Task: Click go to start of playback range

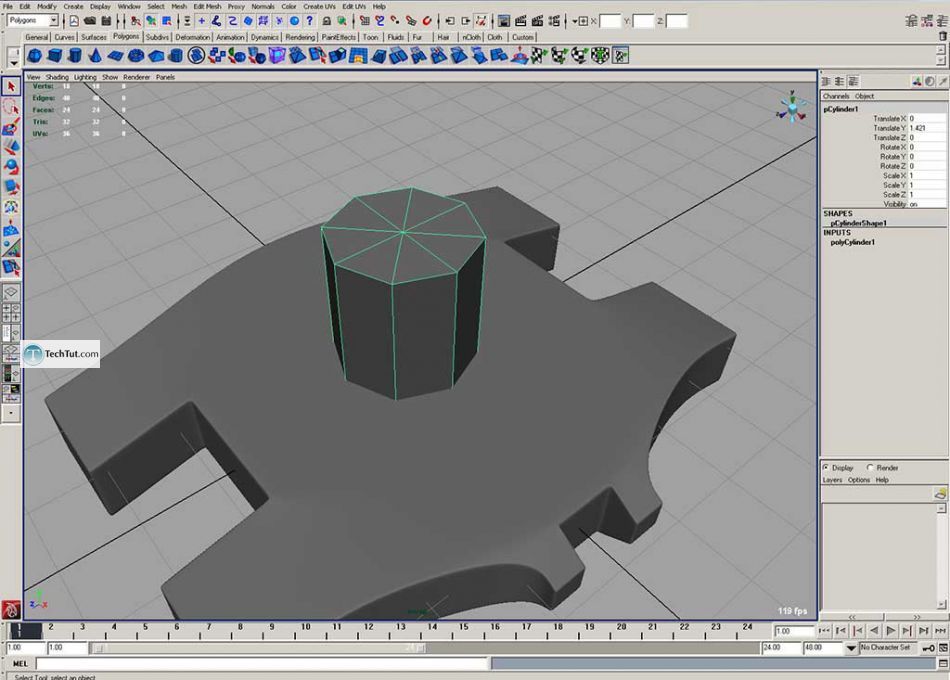Action: point(824,631)
